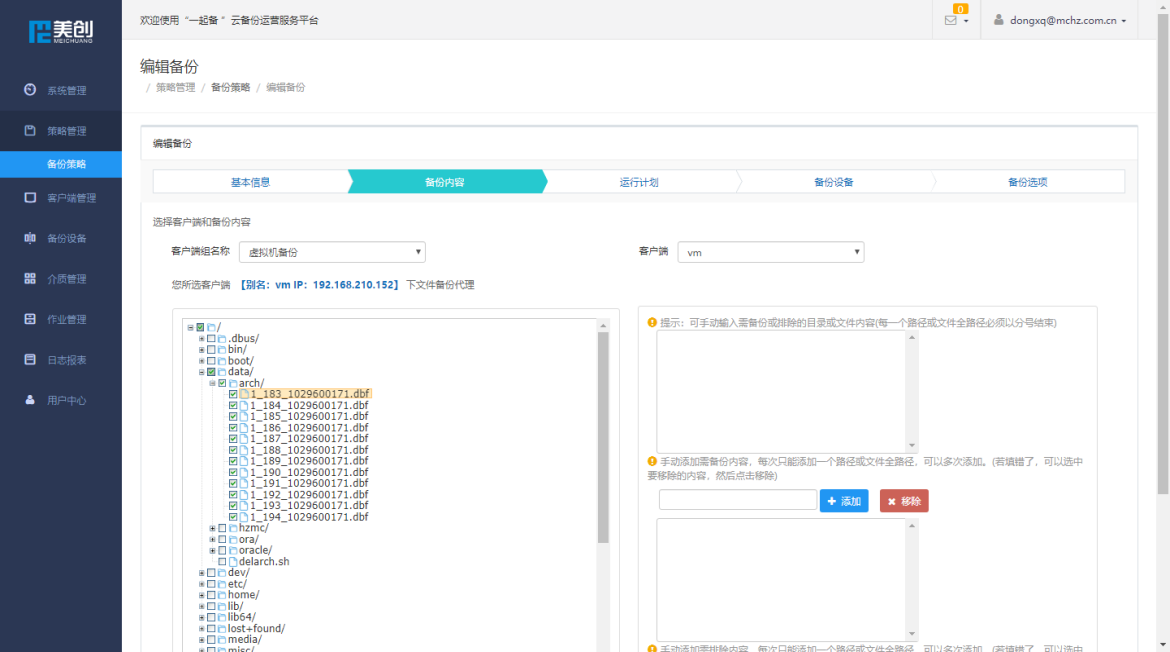The image size is (1170, 652).
Task: Check the bin/ folder checkbox
Action: point(211,349)
